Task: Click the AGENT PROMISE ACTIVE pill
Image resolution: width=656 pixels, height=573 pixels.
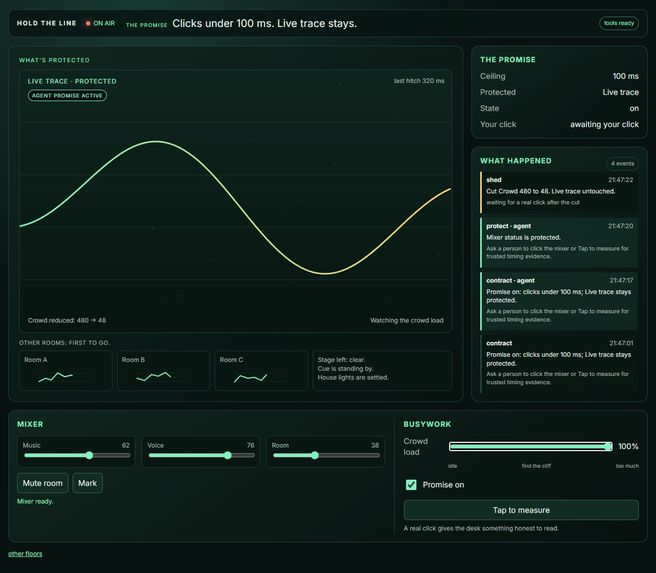Action: coord(67,95)
